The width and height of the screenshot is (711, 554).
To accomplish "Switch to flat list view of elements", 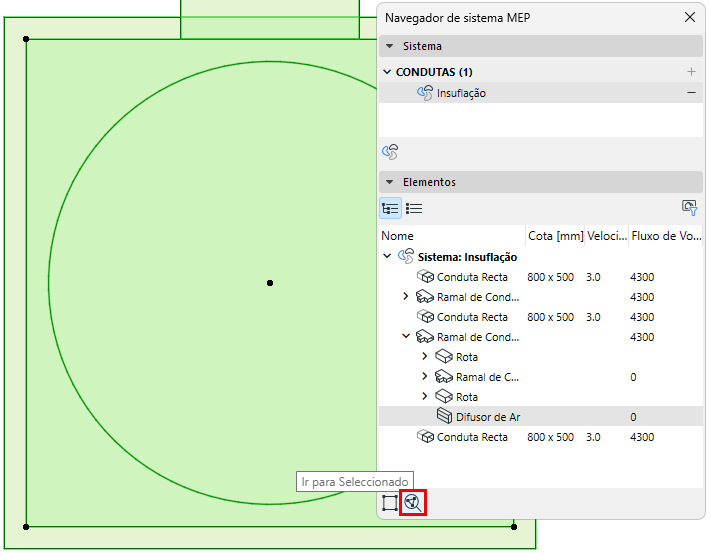I will (414, 209).
